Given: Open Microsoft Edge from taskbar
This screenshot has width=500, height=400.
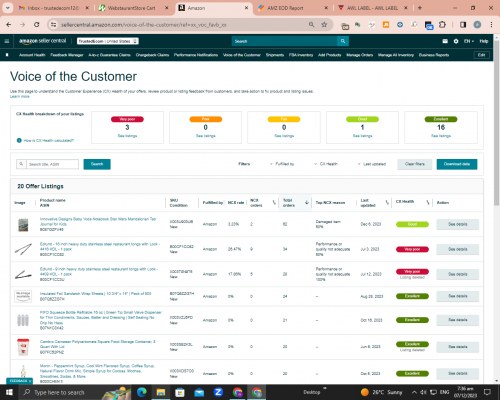Looking at the screenshot, I should 142,392.
